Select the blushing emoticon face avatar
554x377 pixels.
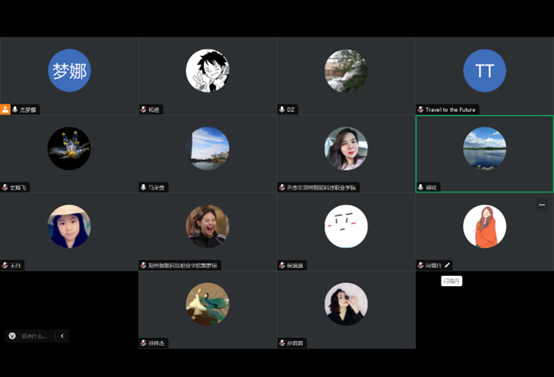(346, 226)
